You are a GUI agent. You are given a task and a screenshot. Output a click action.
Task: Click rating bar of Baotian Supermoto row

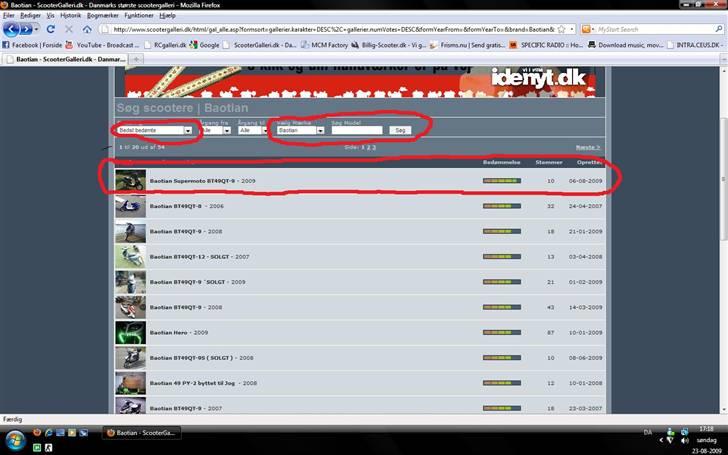pyautogui.click(x=502, y=181)
